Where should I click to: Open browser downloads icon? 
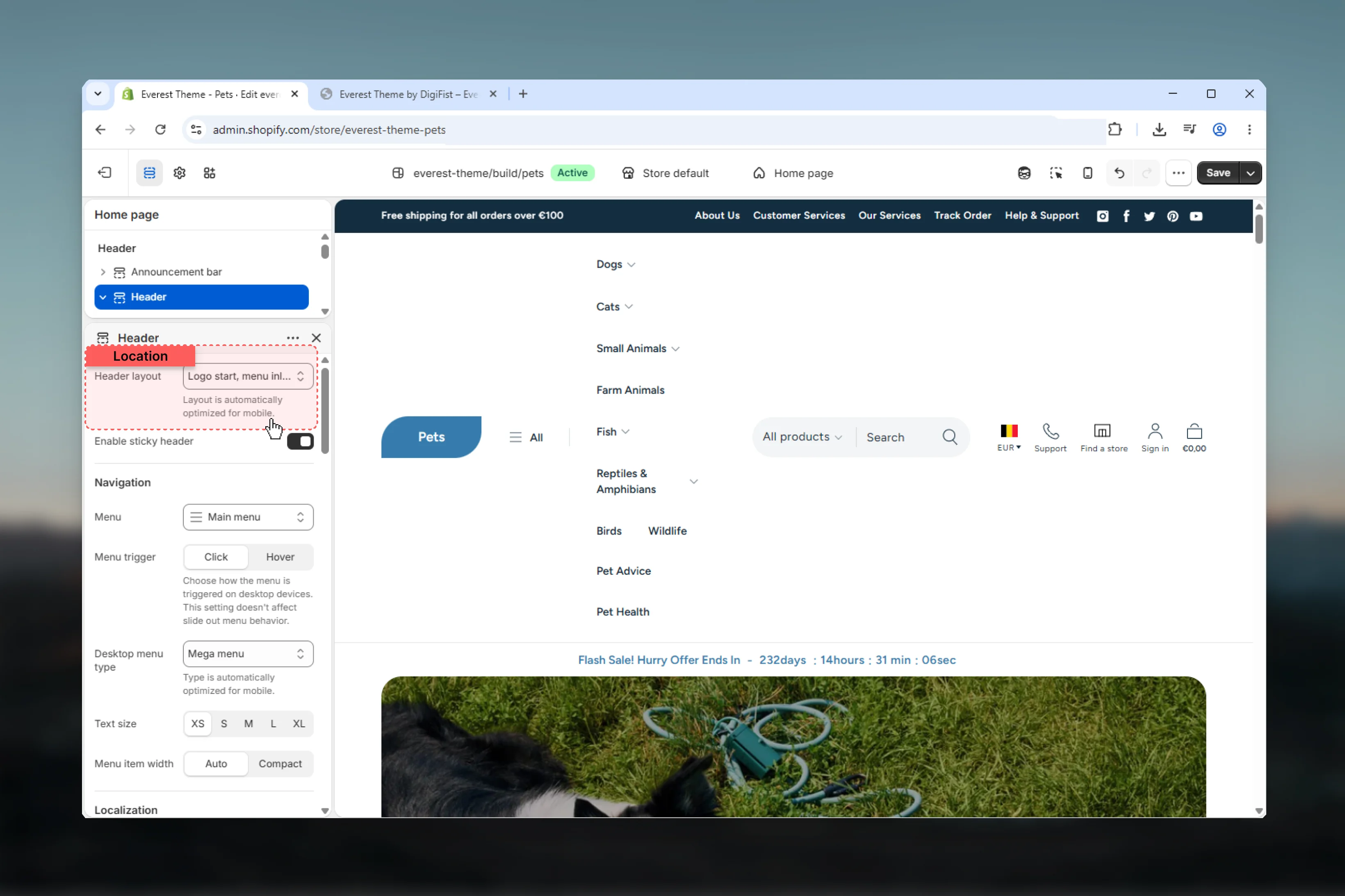point(1159,130)
